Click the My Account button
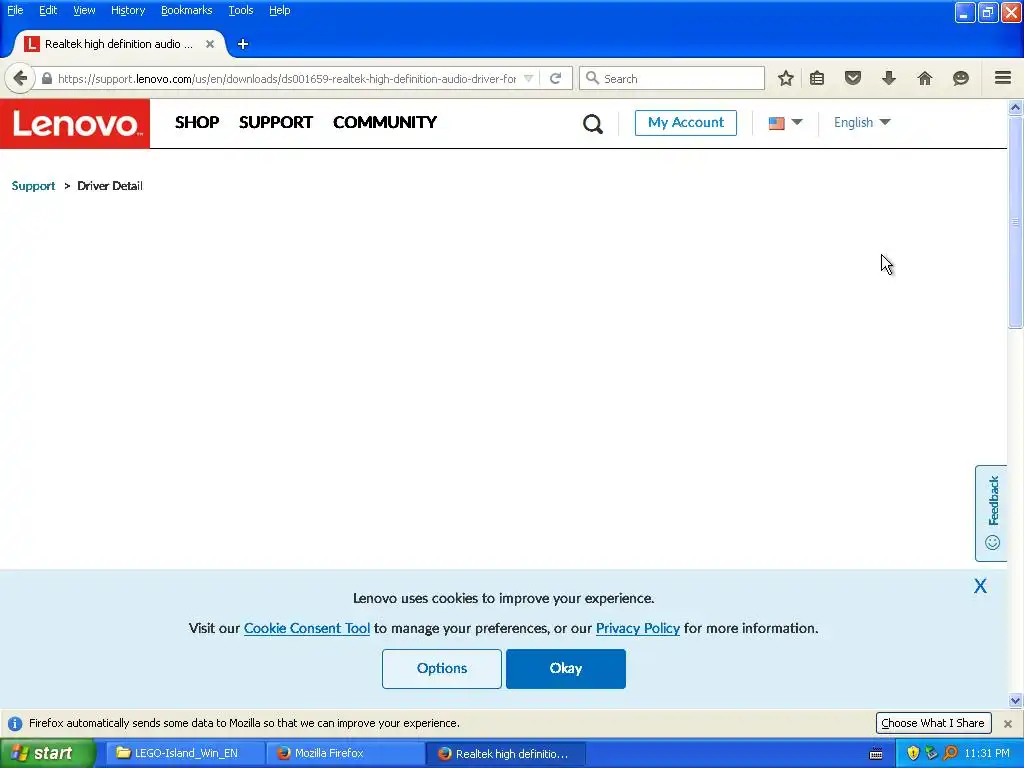 pos(686,123)
